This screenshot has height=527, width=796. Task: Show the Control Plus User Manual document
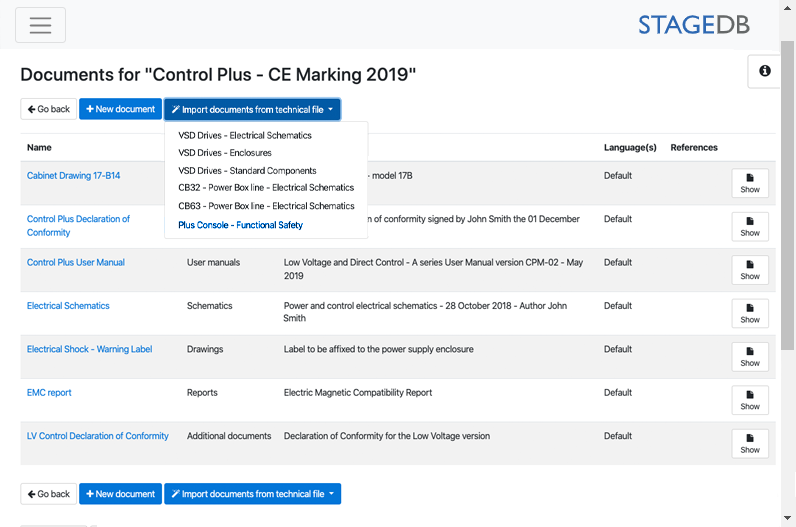tap(750, 270)
